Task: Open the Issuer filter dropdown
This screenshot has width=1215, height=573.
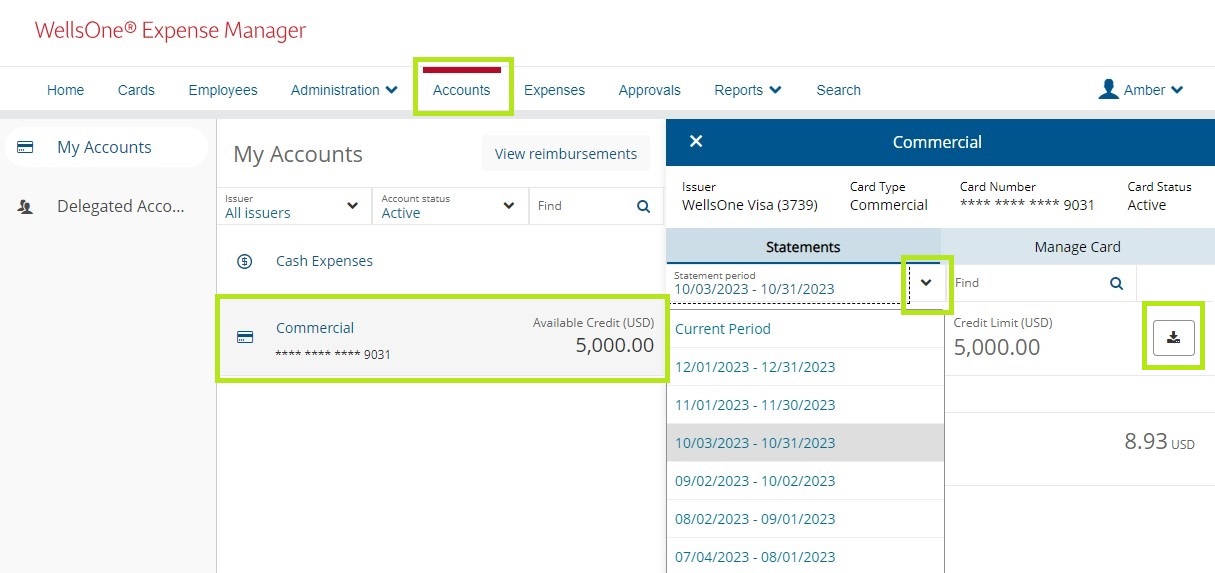Action: coord(293,206)
